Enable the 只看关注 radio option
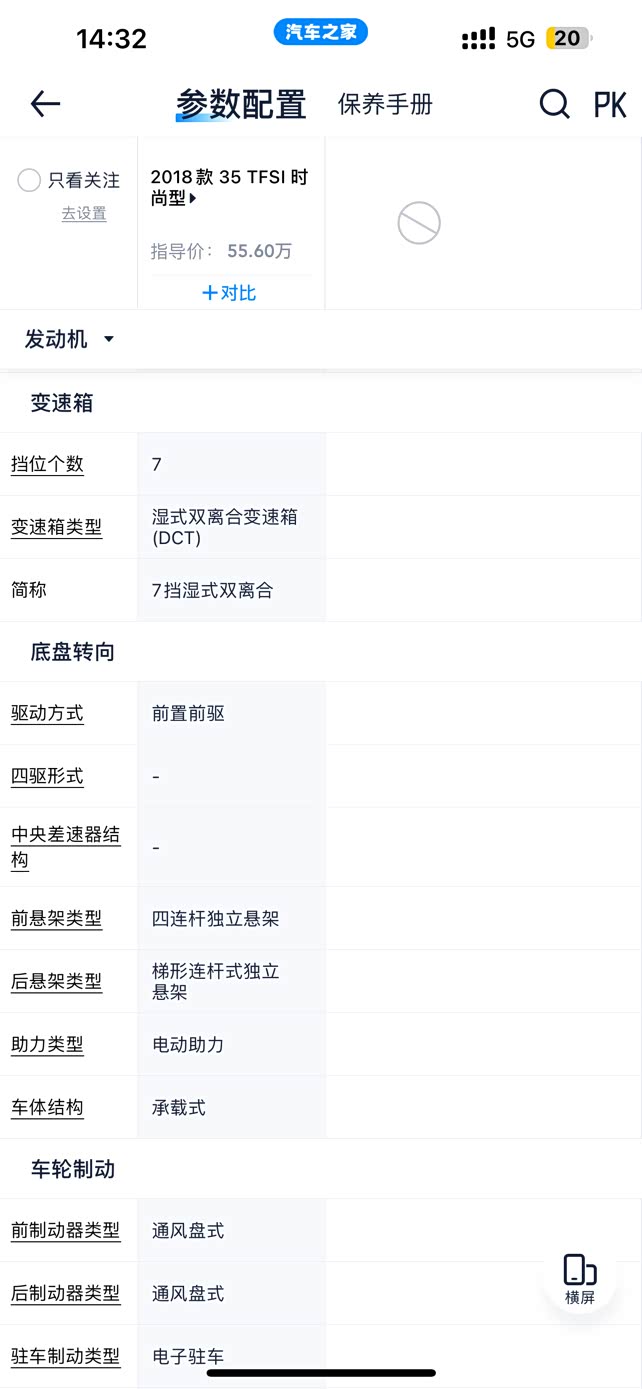 pos(29,180)
